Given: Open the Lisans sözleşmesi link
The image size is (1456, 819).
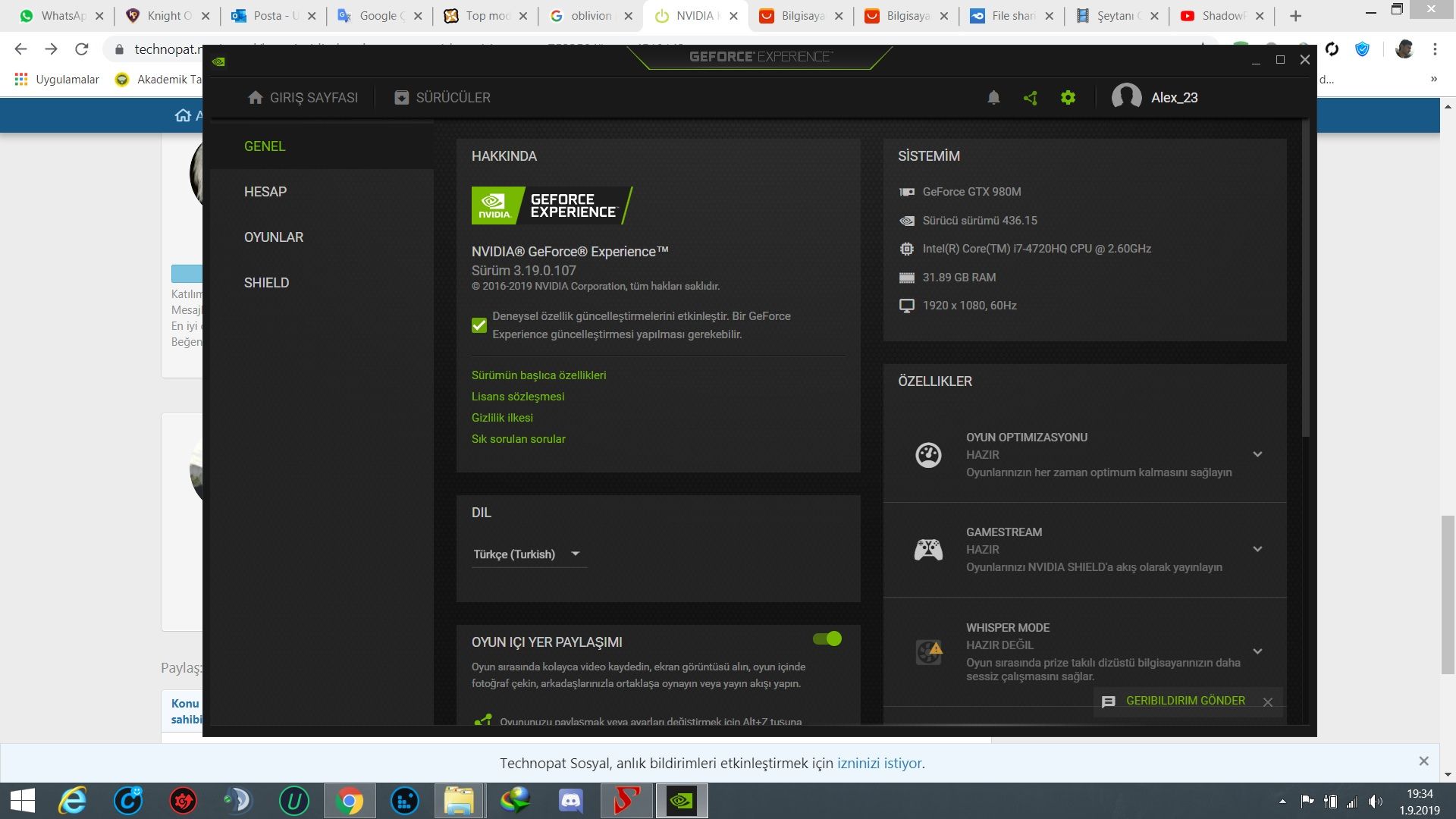Looking at the screenshot, I should tap(518, 397).
